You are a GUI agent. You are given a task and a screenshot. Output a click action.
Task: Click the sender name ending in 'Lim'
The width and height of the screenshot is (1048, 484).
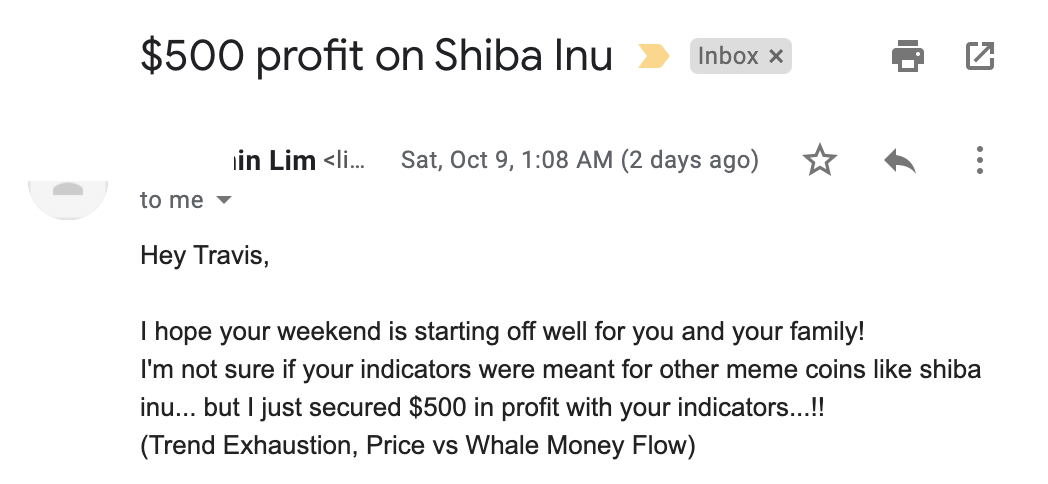click(x=274, y=160)
